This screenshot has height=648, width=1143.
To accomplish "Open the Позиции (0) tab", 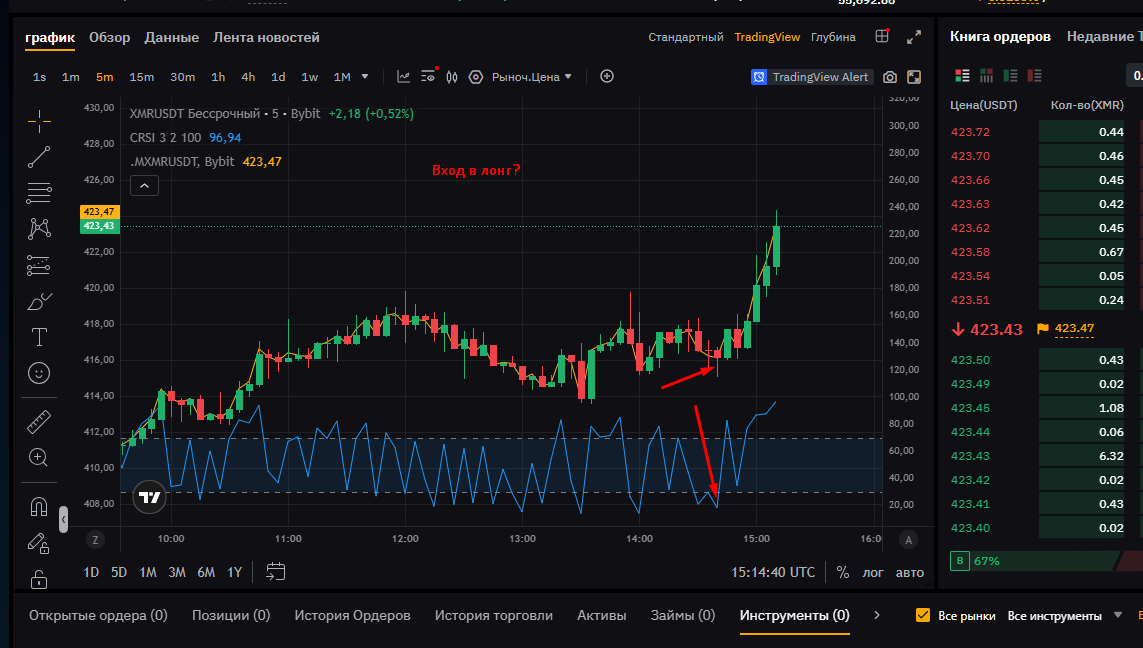I will 231,615.
